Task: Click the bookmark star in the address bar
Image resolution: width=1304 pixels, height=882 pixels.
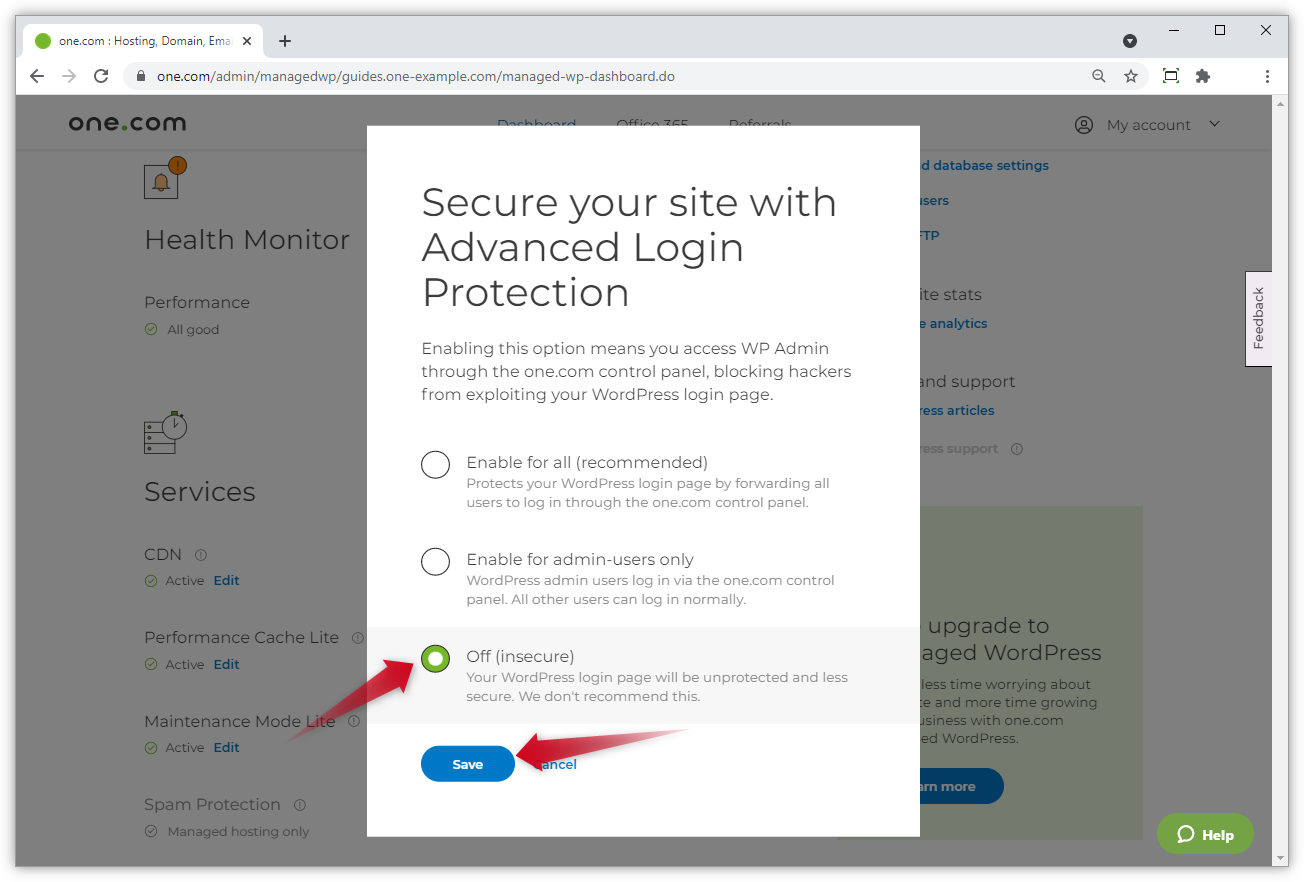Action: (1131, 75)
